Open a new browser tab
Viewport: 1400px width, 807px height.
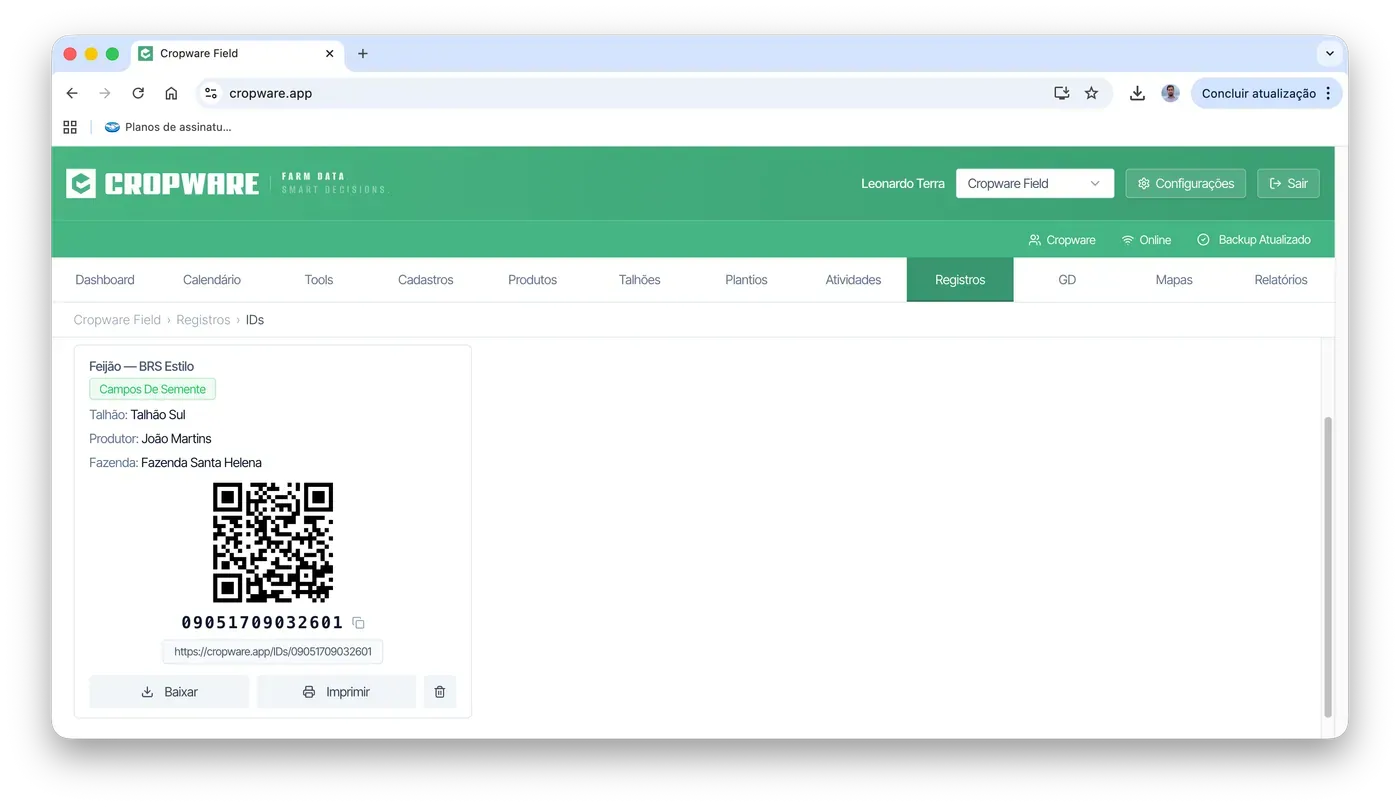363,53
